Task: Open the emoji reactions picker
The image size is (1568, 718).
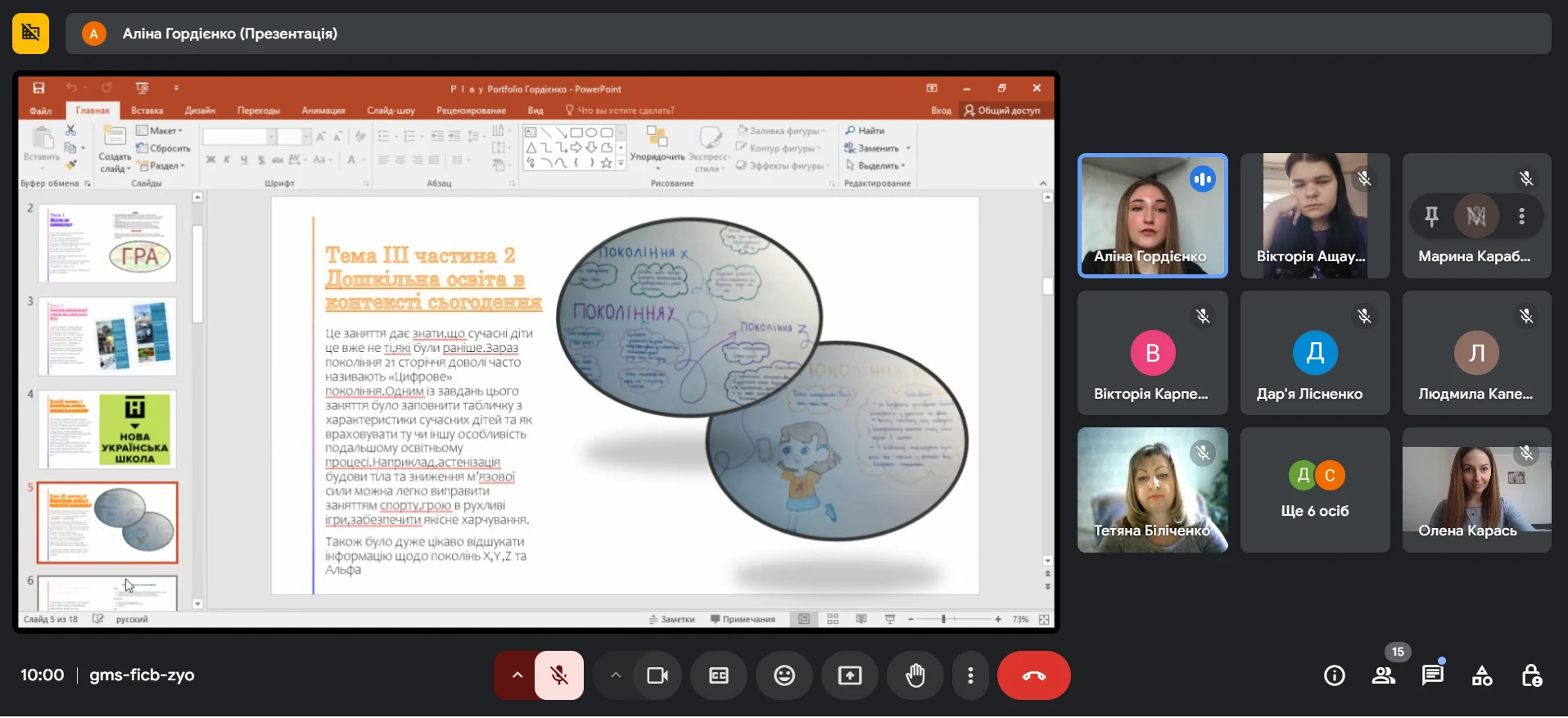Action: point(784,675)
